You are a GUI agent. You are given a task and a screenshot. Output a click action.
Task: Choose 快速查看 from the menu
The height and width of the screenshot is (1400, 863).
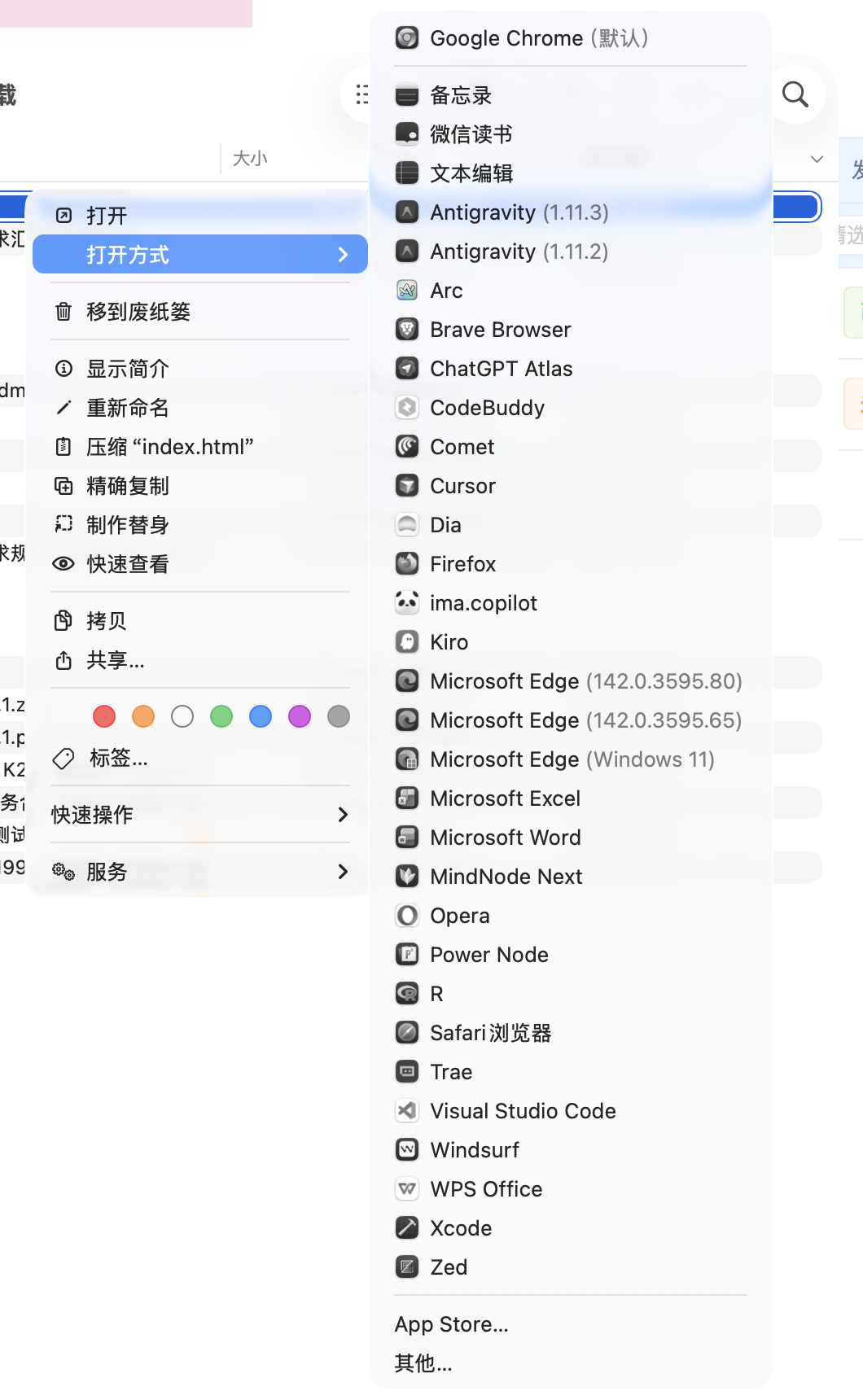click(200, 563)
